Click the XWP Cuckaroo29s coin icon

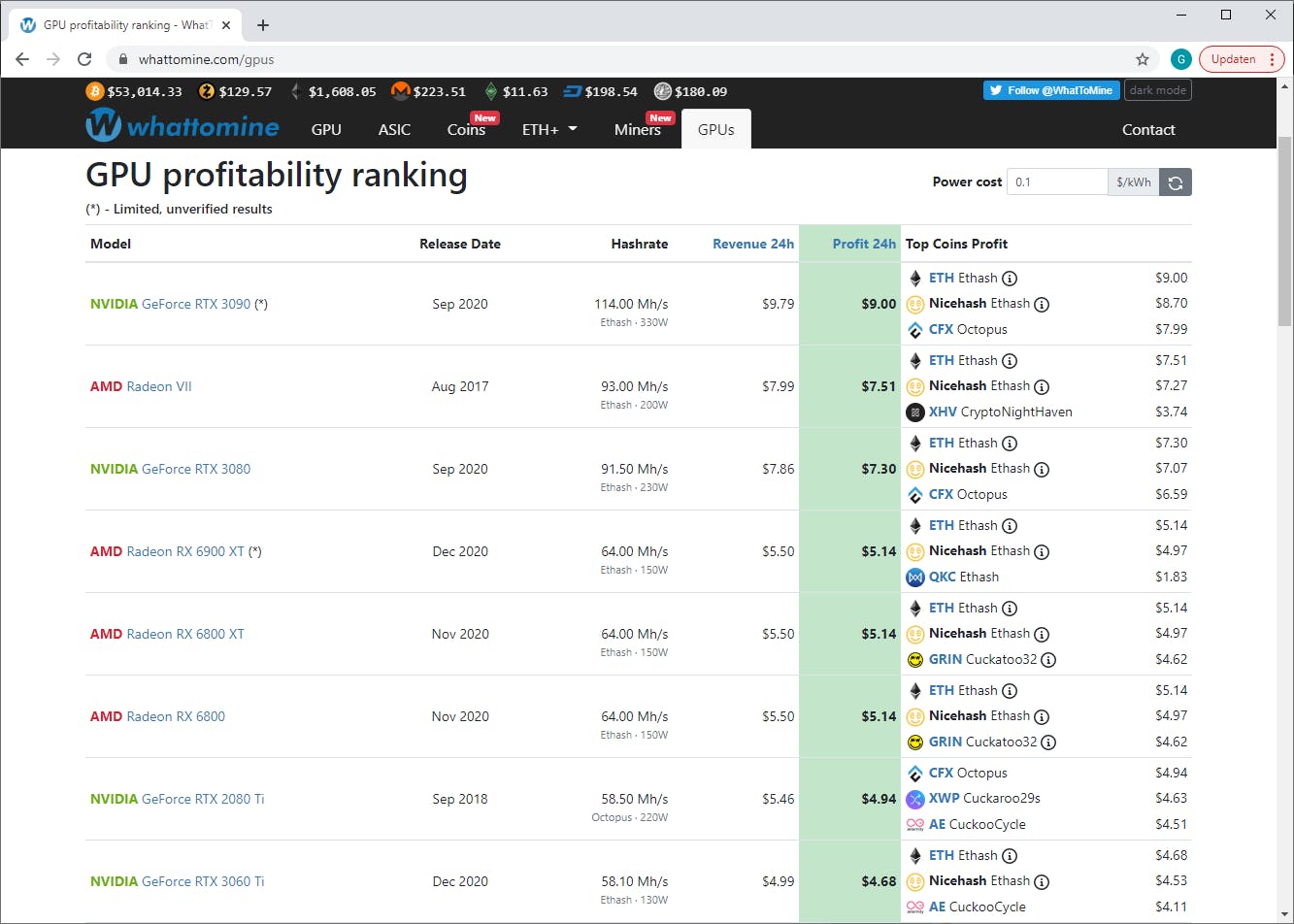tap(914, 799)
